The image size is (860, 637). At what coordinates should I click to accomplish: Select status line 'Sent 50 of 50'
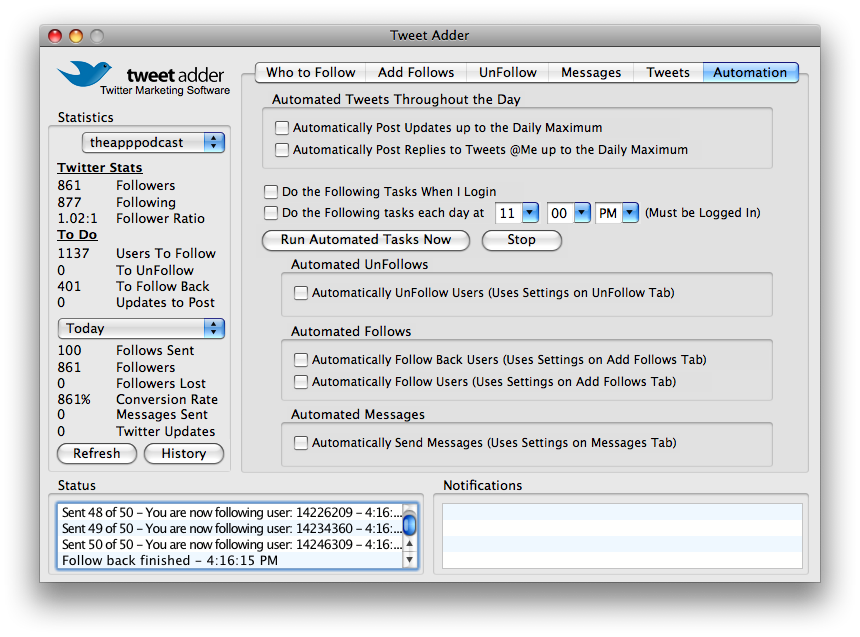(x=230, y=544)
